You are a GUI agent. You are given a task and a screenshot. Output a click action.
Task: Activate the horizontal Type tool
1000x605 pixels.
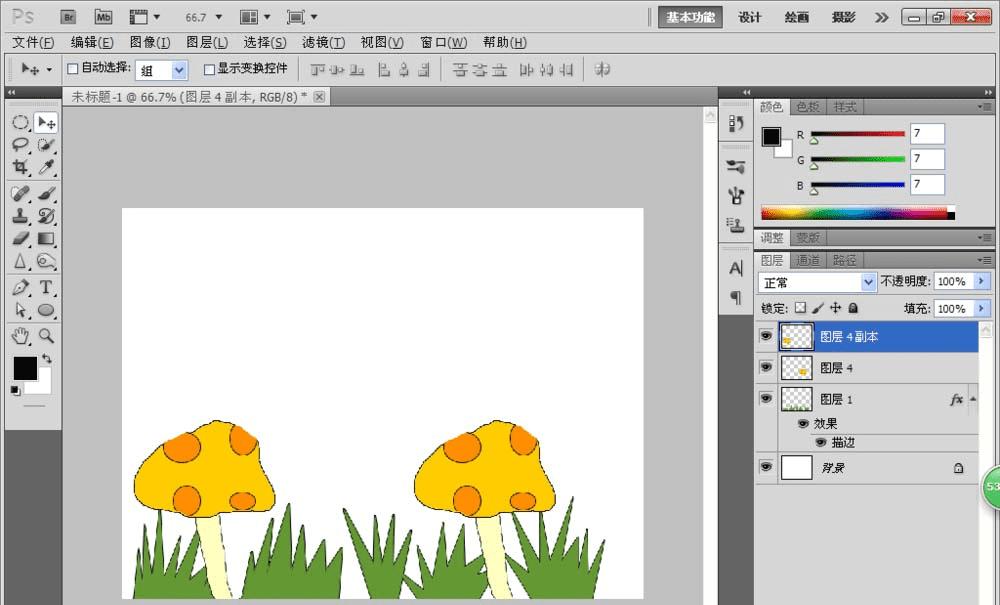[46, 287]
